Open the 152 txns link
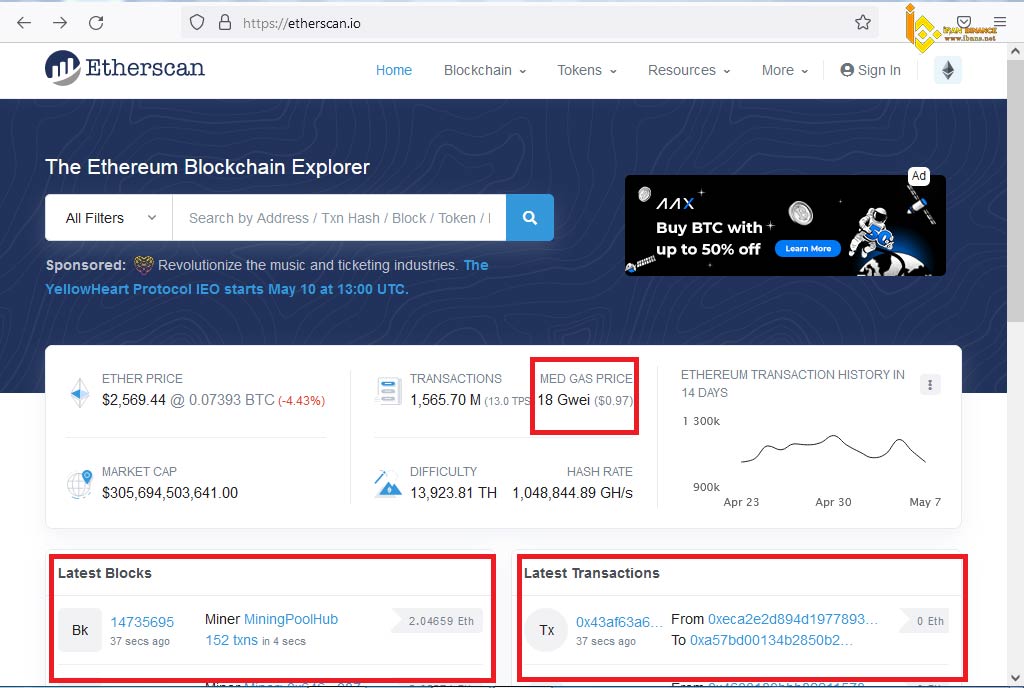This screenshot has width=1024, height=688. tap(231, 640)
